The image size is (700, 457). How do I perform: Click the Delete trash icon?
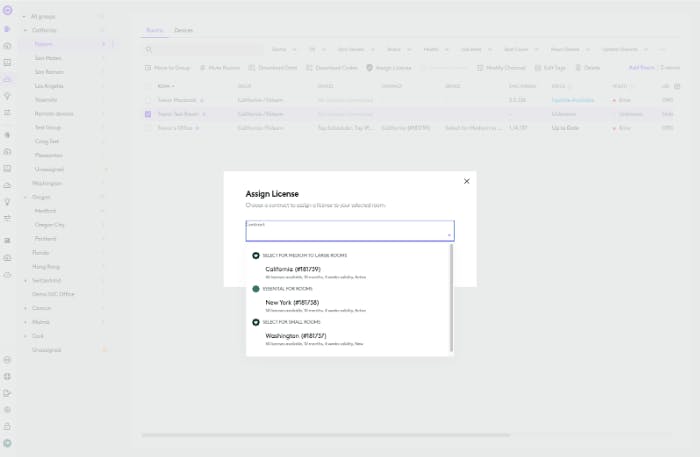click(x=577, y=68)
